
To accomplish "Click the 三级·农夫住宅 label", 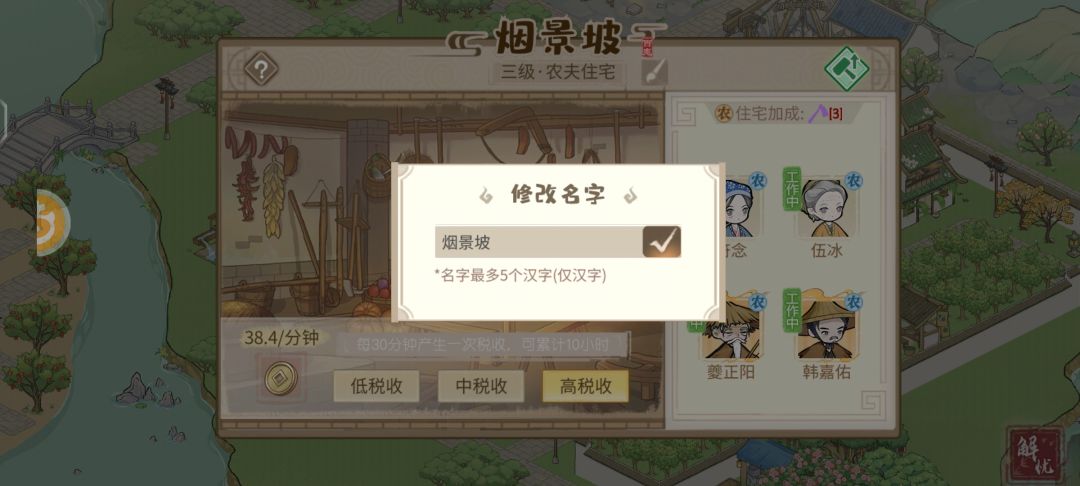I will pos(558,72).
